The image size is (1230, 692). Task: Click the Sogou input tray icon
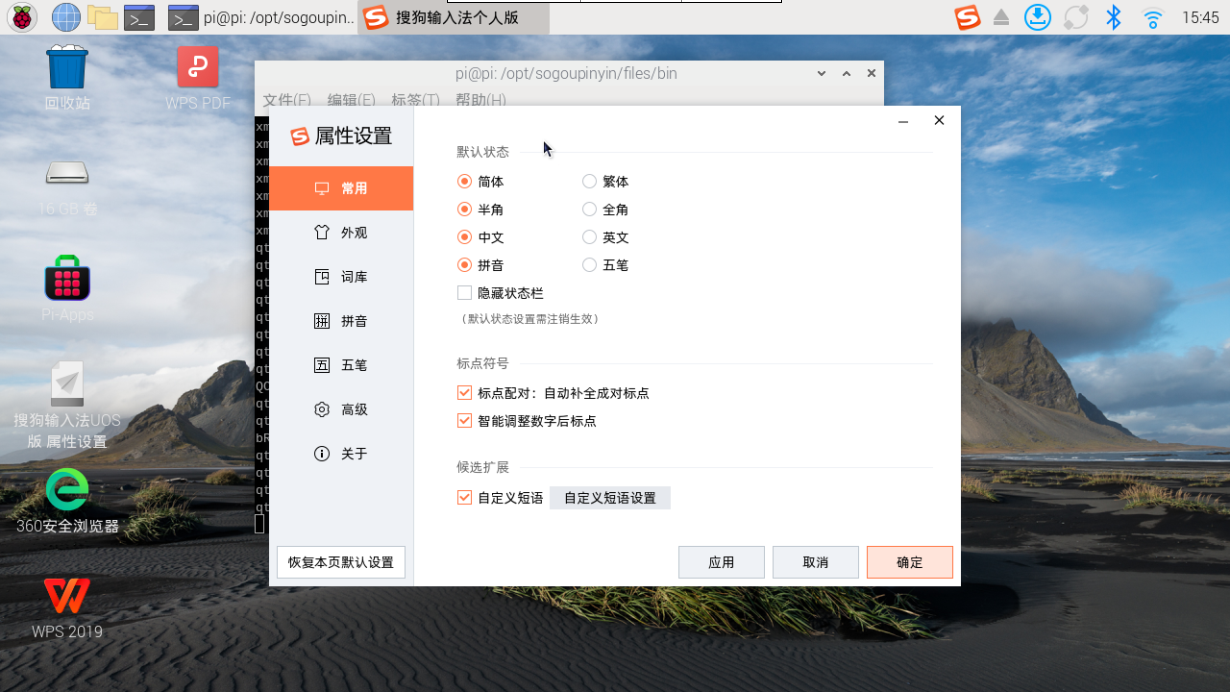(x=967, y=17)
